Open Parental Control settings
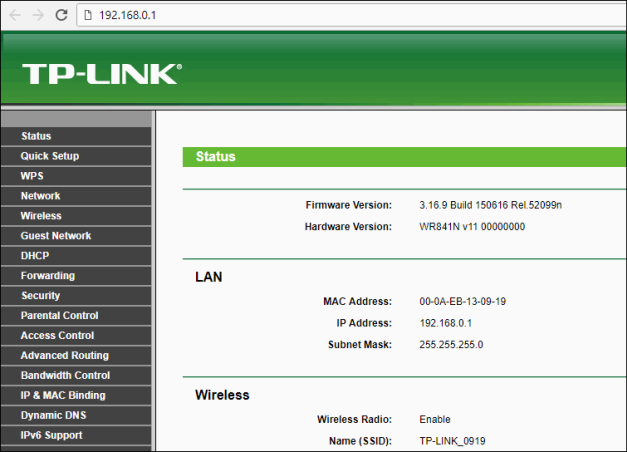The height and width of the screenshot is (452, 627). tap(76, 316)
